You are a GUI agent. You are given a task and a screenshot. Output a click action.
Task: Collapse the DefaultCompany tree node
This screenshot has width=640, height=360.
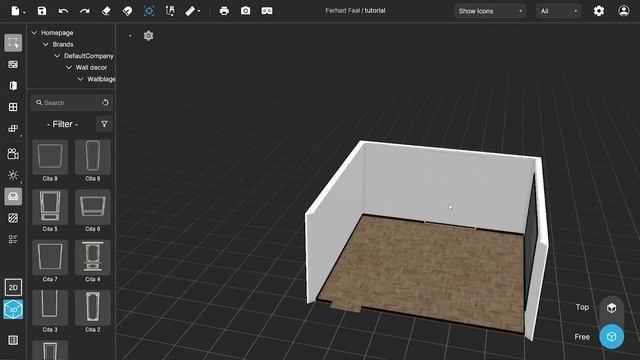pos(57,56)
